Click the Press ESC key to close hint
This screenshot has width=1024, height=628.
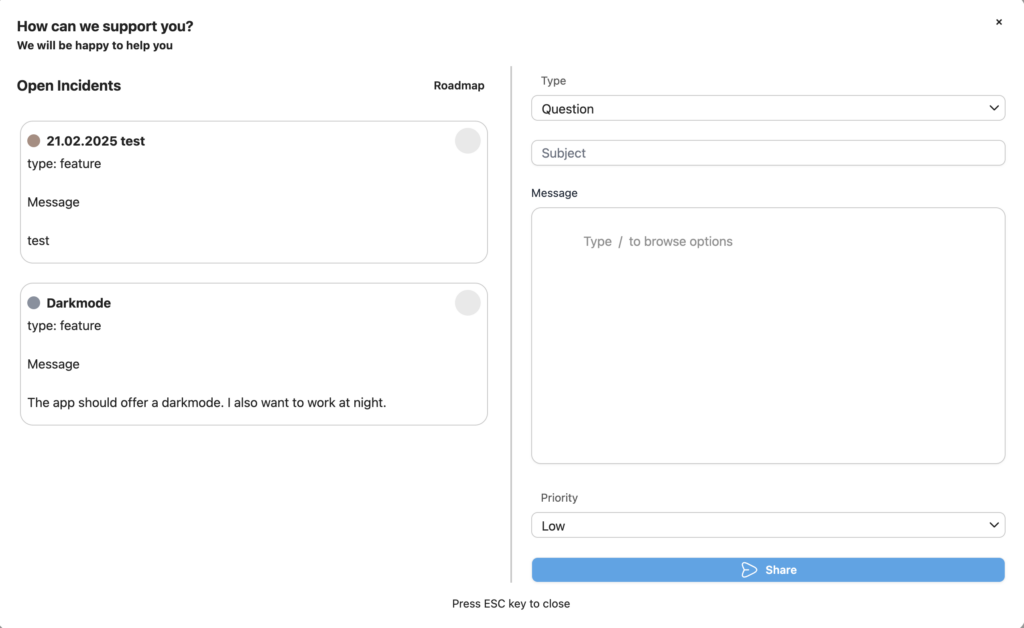(511, 604)
